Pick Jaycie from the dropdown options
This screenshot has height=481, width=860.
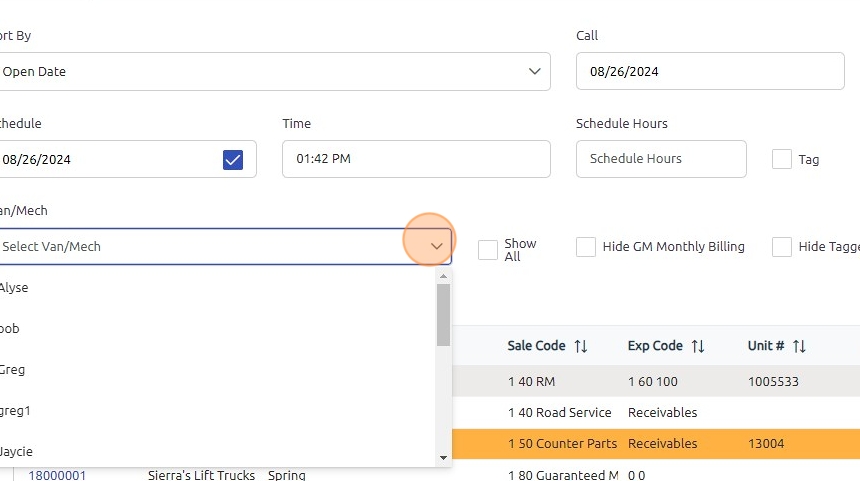pyautogui.click(x=16, y=452)
